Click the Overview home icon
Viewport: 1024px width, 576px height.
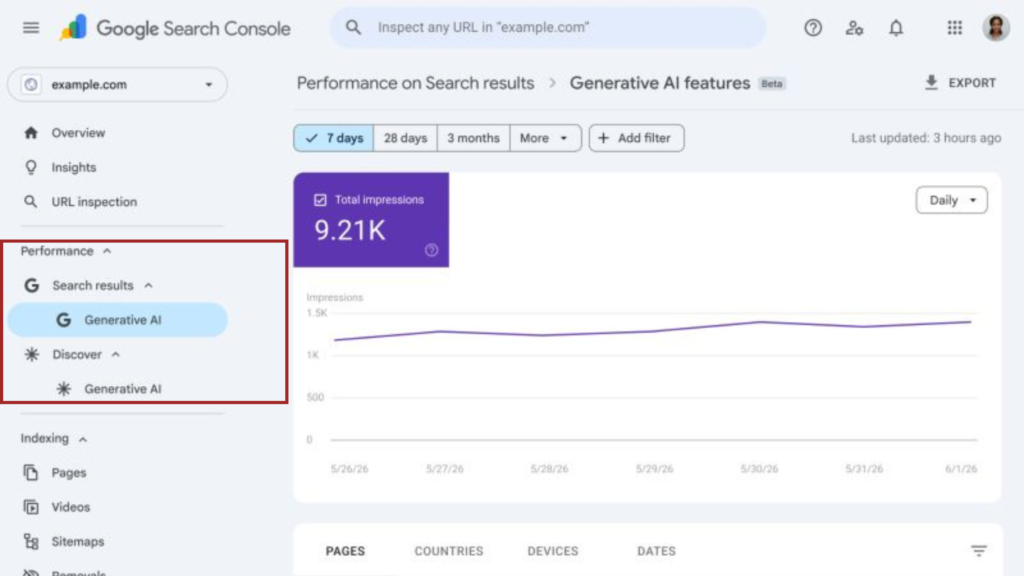[x=31, y=133]
